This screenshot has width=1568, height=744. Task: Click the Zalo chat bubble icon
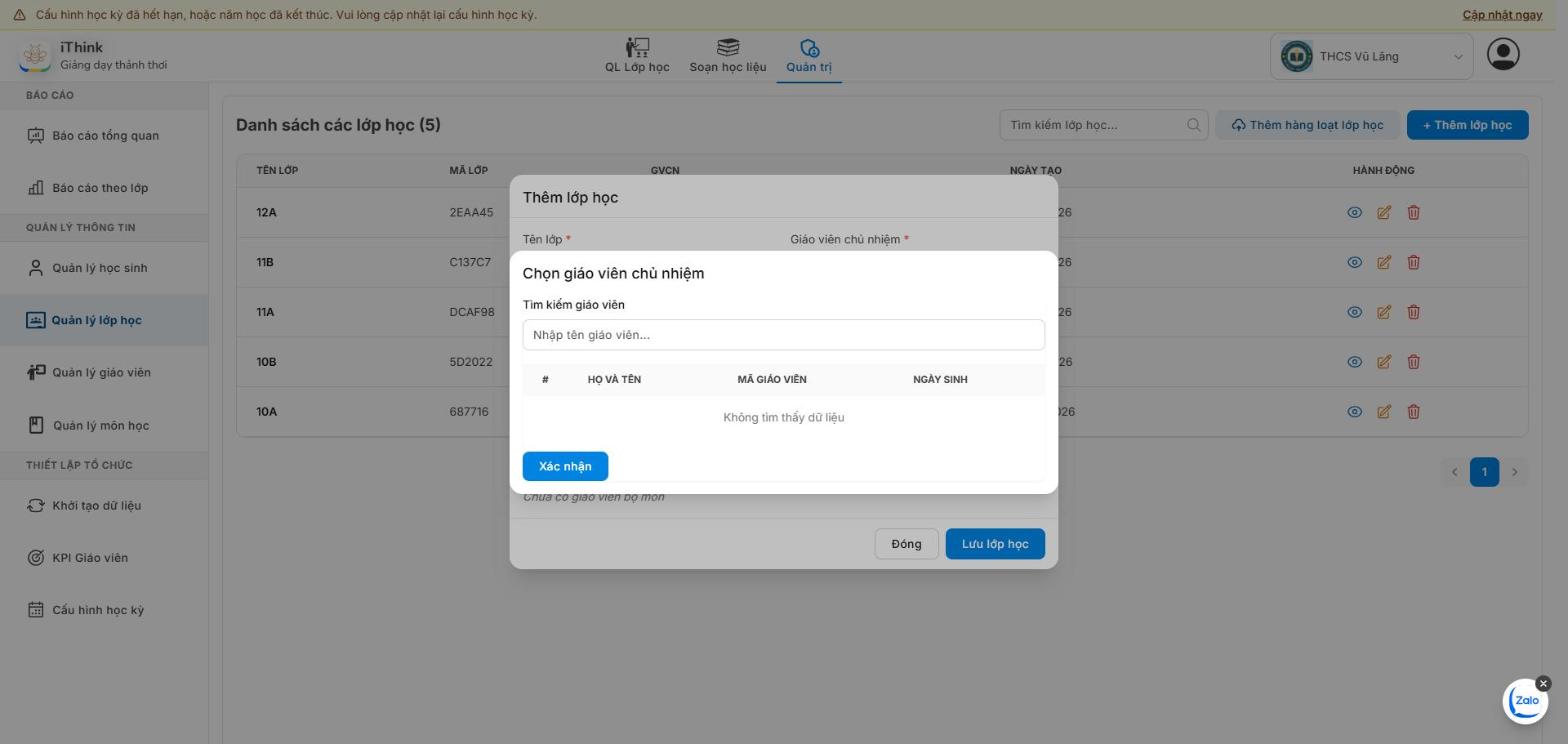click(x=1525, y=701)
